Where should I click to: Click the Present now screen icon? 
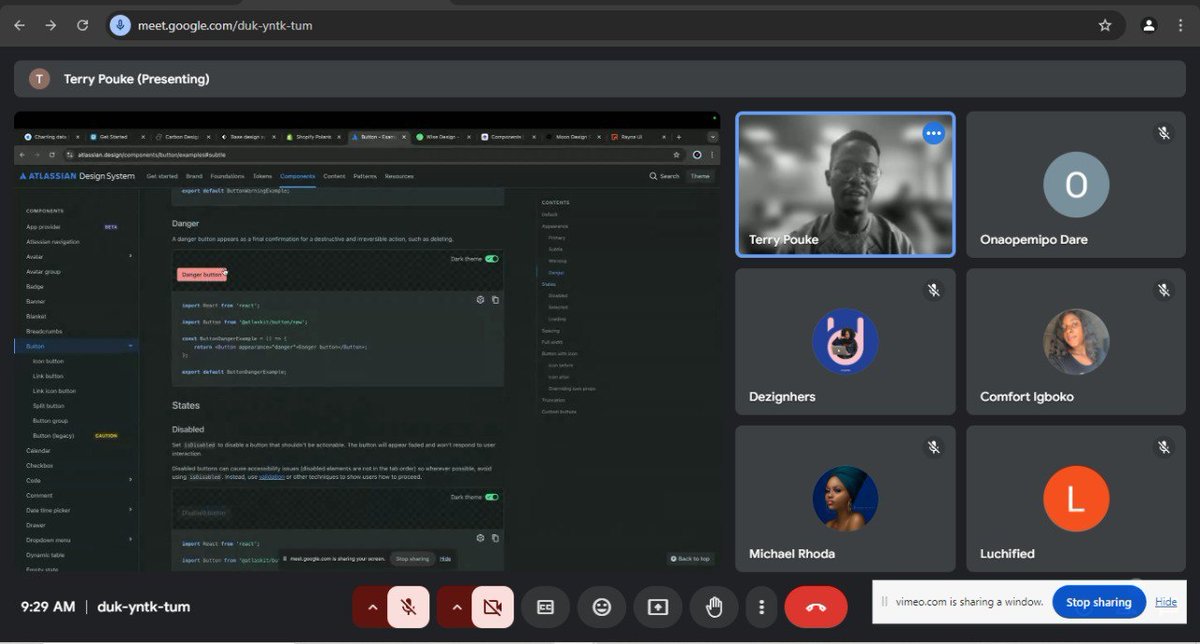658,607
